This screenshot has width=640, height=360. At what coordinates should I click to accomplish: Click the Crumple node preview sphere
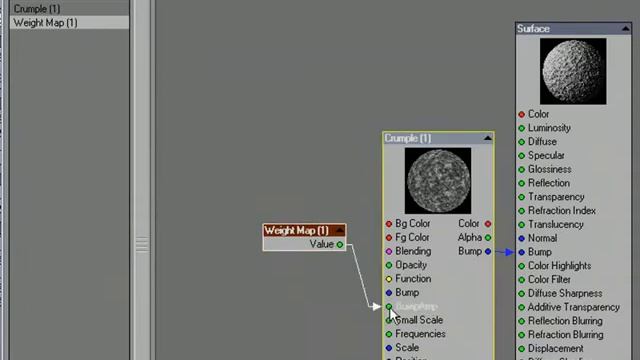pyautogui.click(x=438, y=181)
